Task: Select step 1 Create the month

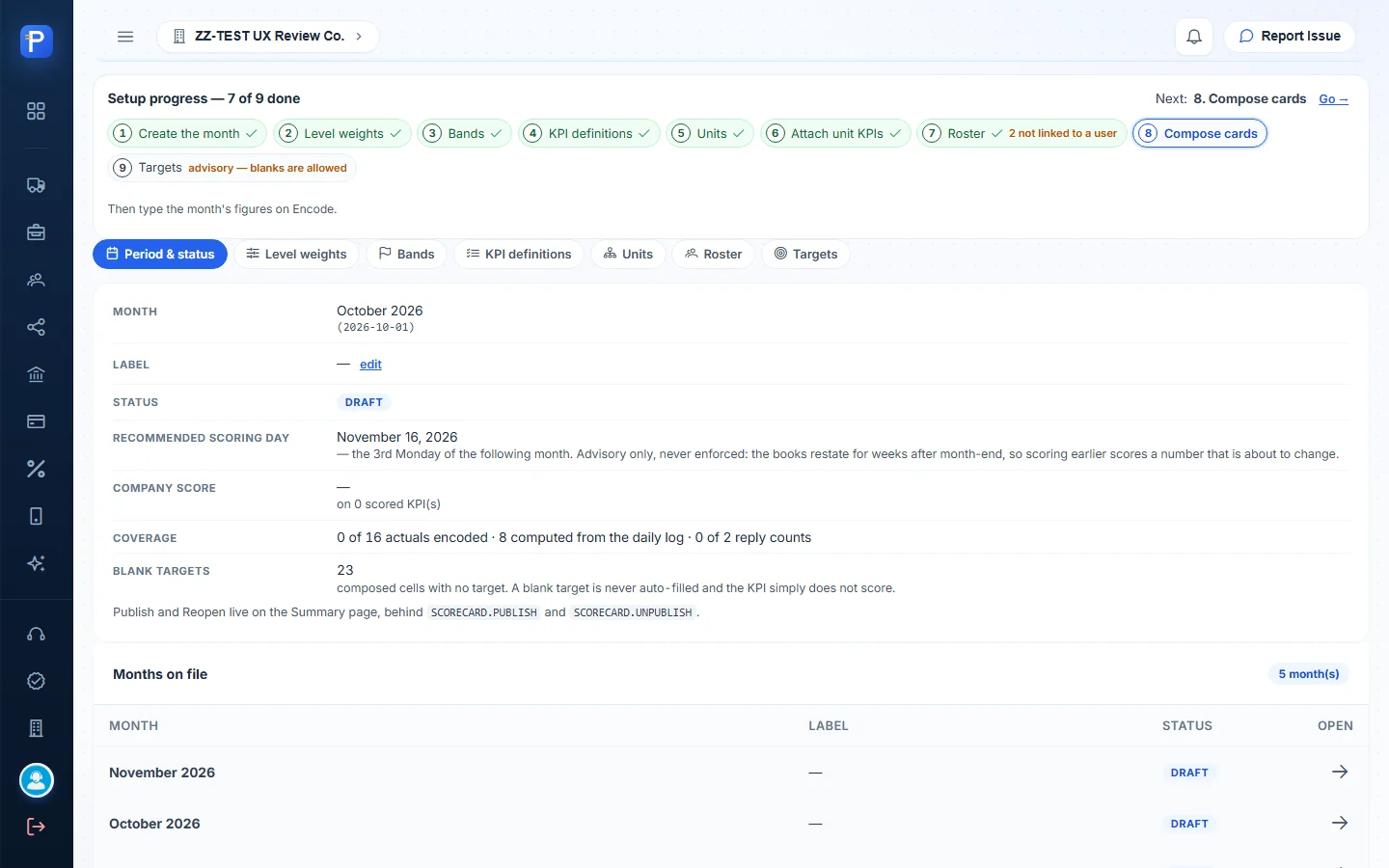Action: click(x=187, y=133)
